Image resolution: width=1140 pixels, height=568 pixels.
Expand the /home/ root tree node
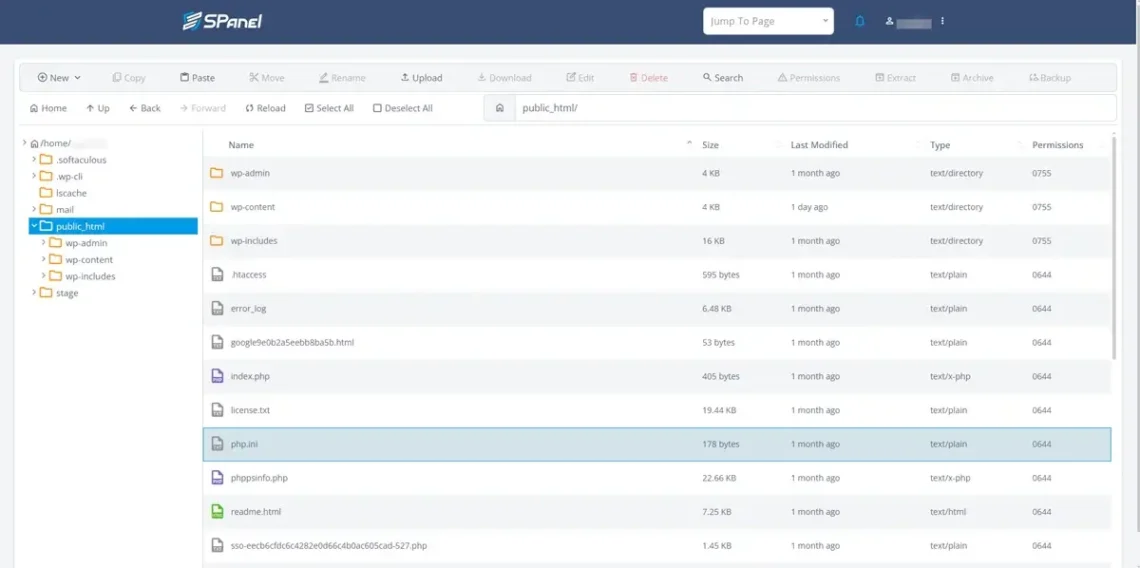coord(25,143)
